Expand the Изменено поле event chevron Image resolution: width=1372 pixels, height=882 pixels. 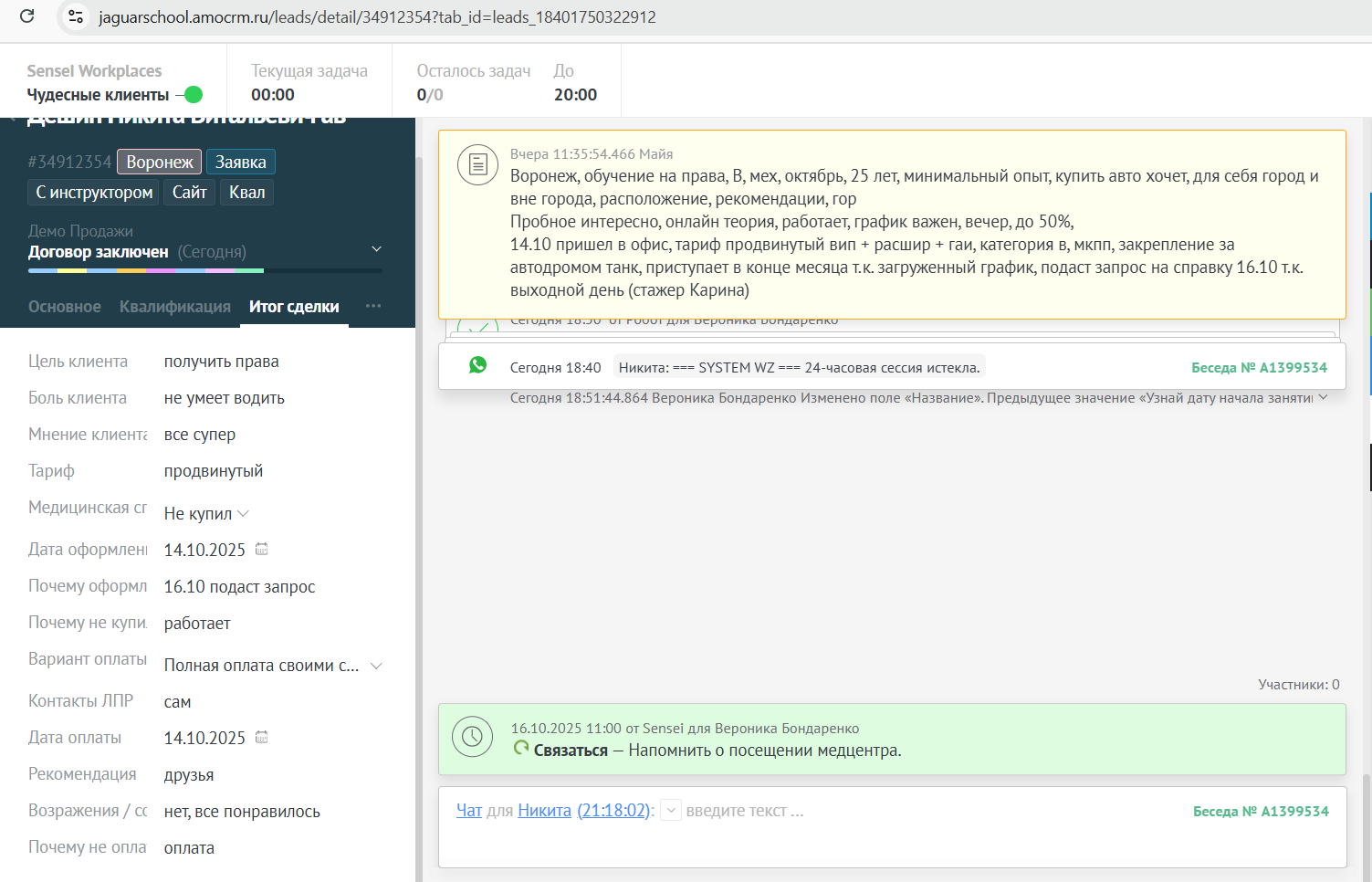1323,397
